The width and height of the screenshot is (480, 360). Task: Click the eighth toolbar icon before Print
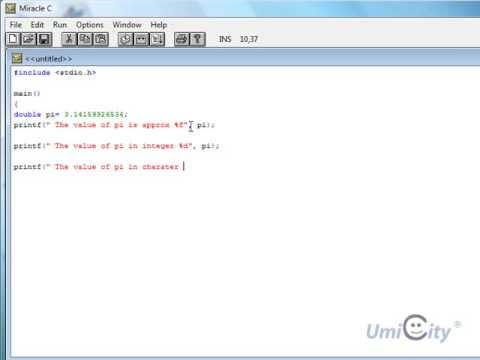click(141, 39)
